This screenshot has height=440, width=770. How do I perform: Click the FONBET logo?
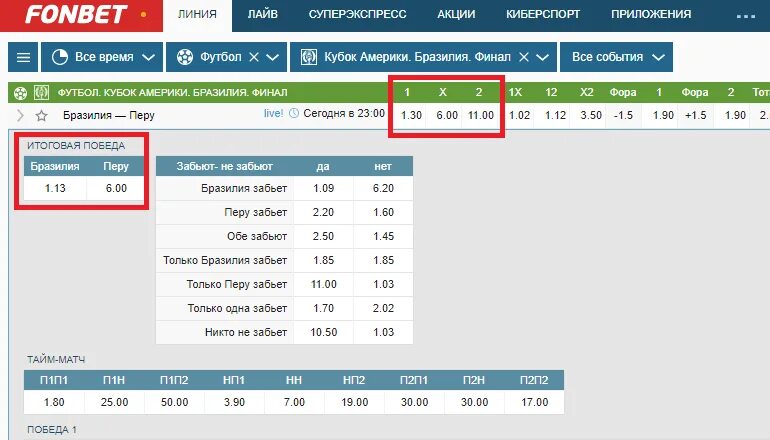(76, 15)
